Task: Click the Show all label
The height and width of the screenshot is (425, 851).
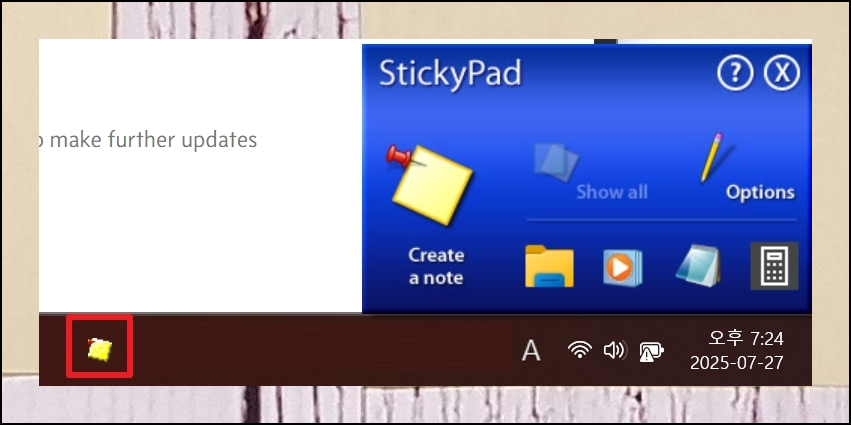Action: [612, 193]
